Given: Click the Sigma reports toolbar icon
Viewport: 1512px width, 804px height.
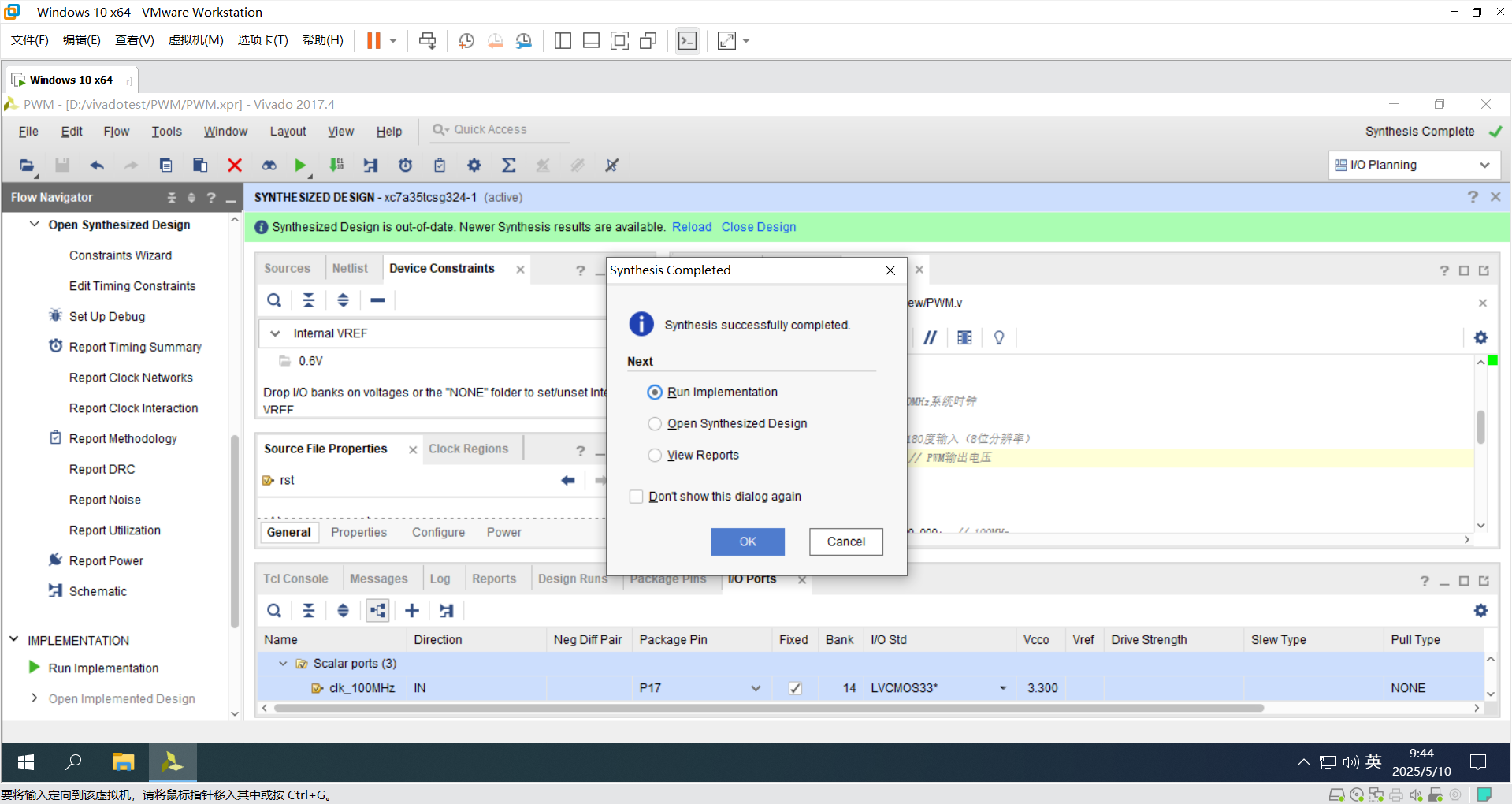Looking at the screenshot, I should pyautogui.click(x=508, y=166).
